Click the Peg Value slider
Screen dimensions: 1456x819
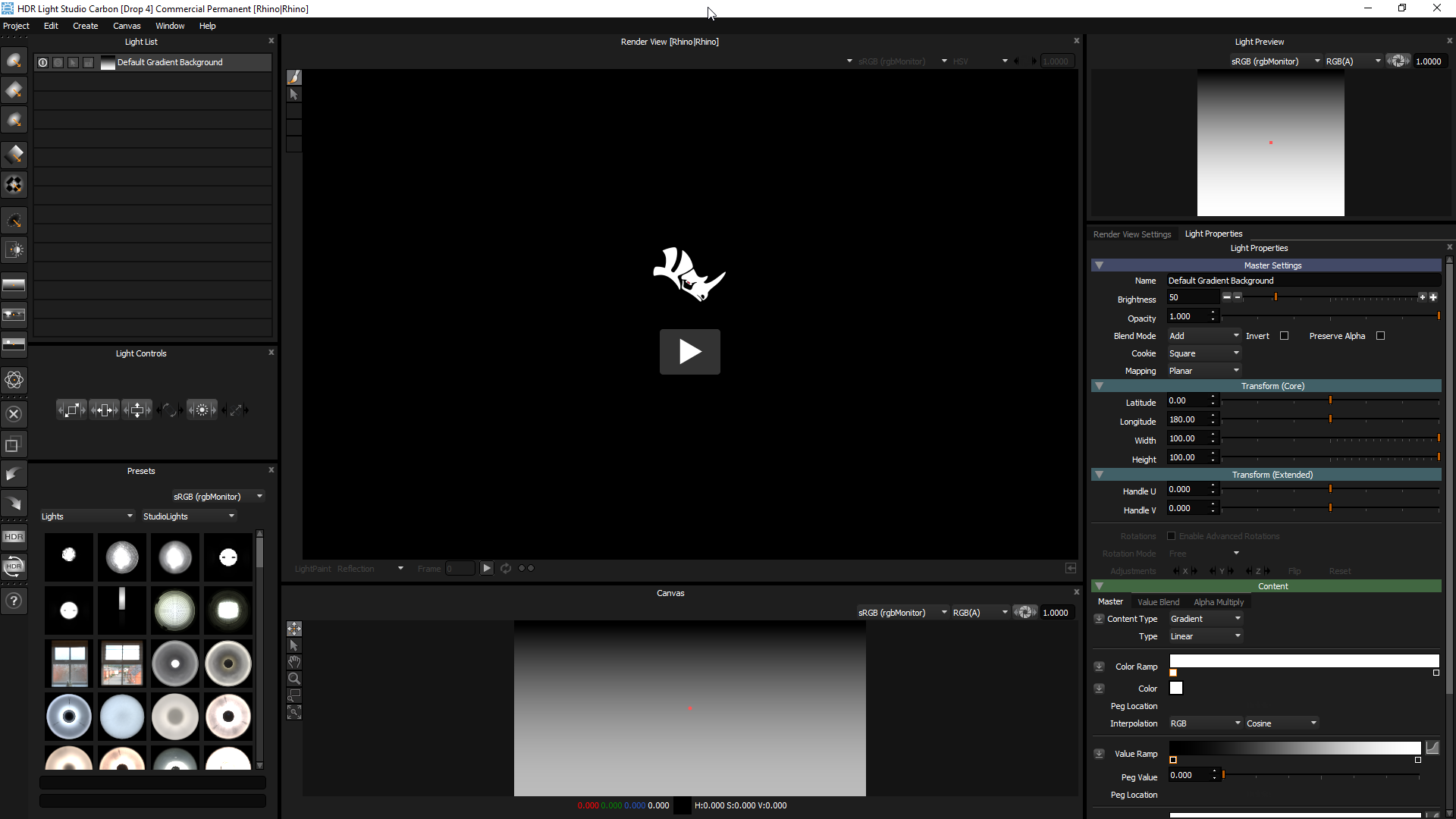point(1320,775)
